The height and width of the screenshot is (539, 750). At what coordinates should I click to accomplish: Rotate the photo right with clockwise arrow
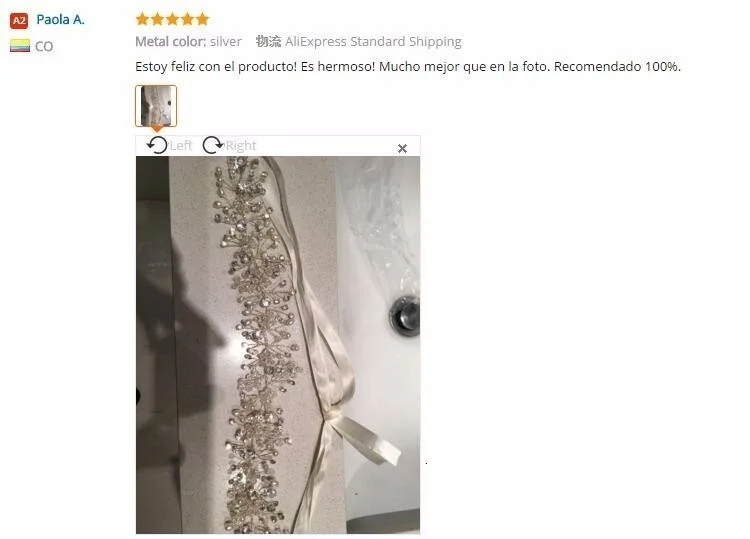213,145
